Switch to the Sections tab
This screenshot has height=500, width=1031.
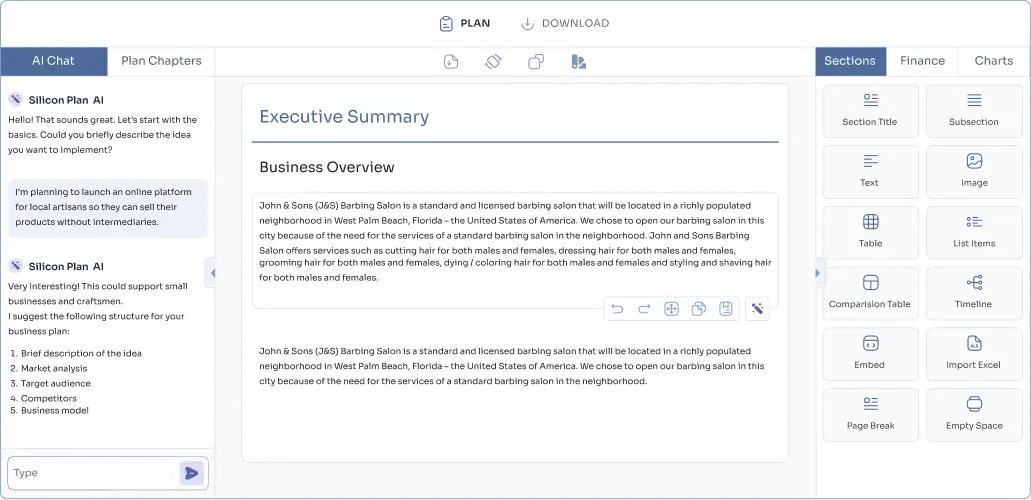click(850, 61)
